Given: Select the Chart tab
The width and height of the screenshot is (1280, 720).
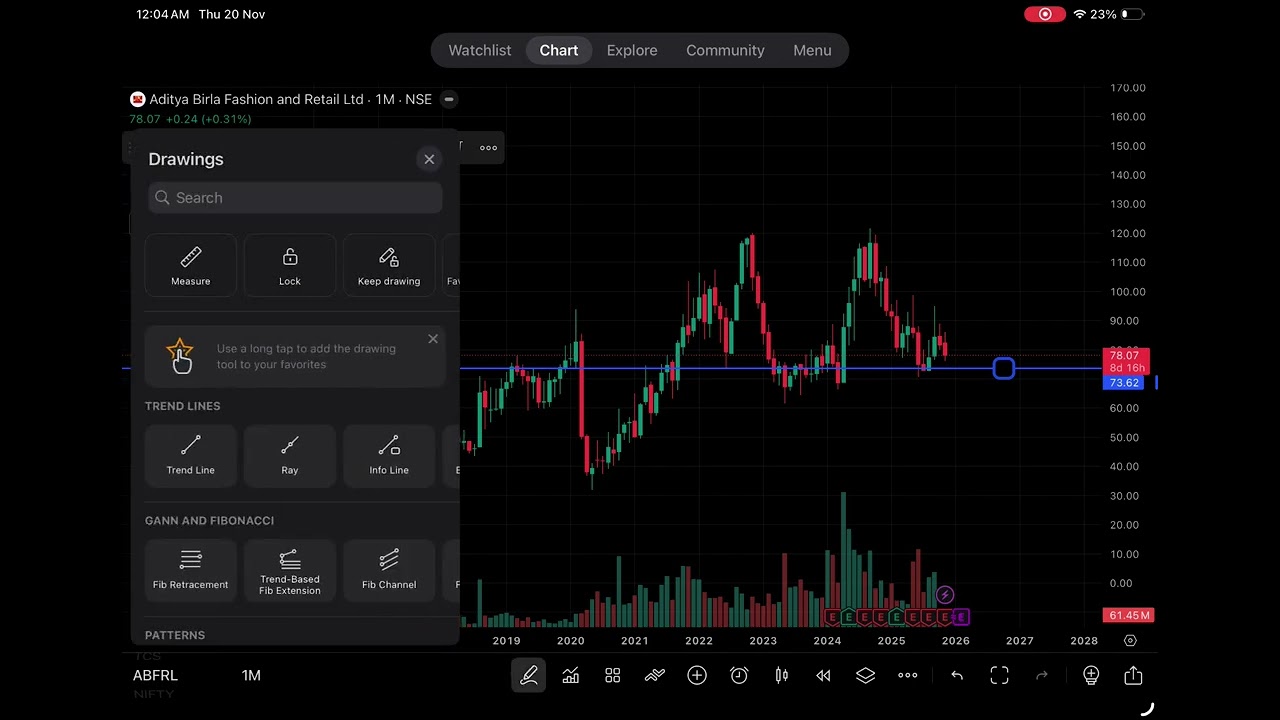Looking at the screenshot, I should point(559,50).
